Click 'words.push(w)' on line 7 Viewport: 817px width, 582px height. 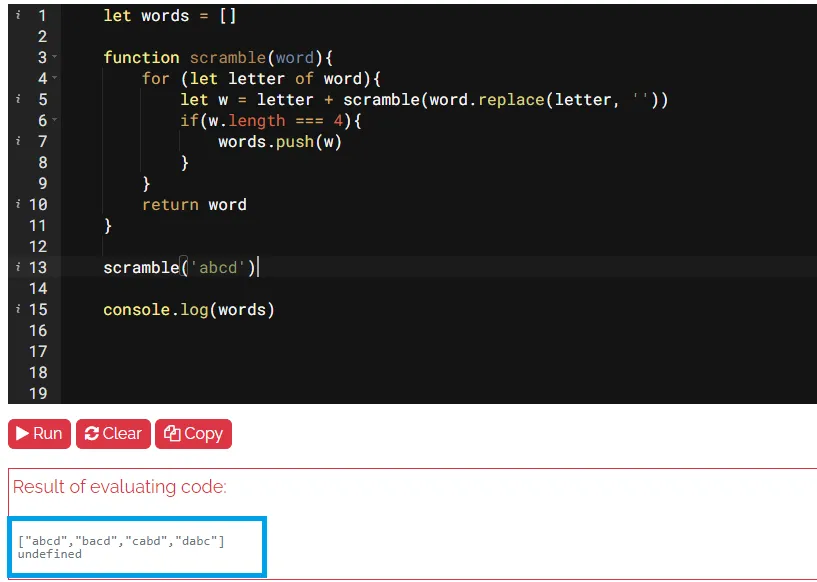tap(280, 142)
